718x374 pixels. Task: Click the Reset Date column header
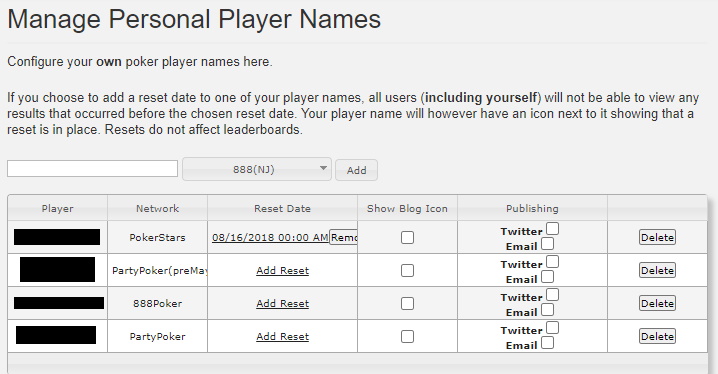coord(283,208)
